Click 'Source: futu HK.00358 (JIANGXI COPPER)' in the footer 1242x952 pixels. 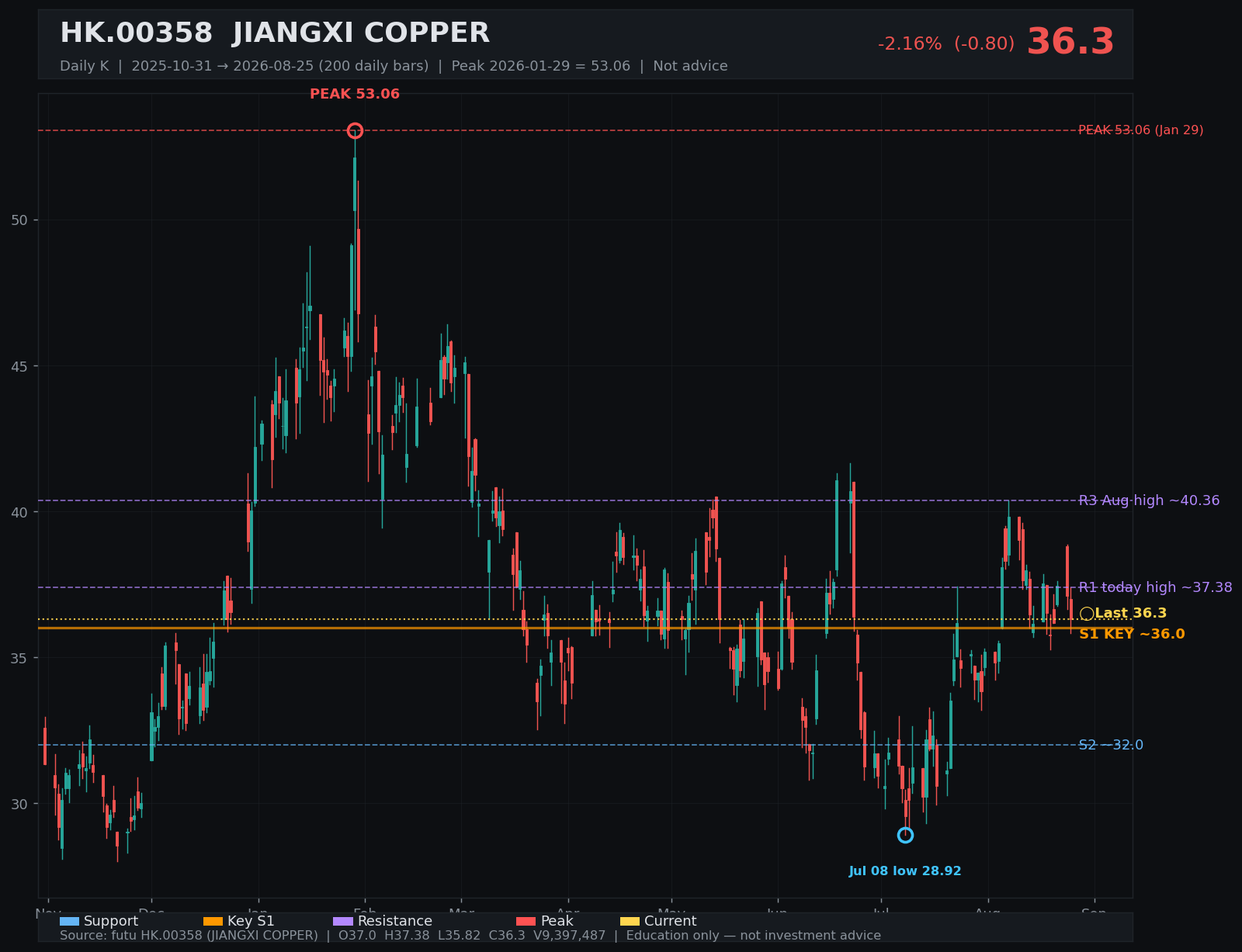pyautogui.click(x=189, y=936)
